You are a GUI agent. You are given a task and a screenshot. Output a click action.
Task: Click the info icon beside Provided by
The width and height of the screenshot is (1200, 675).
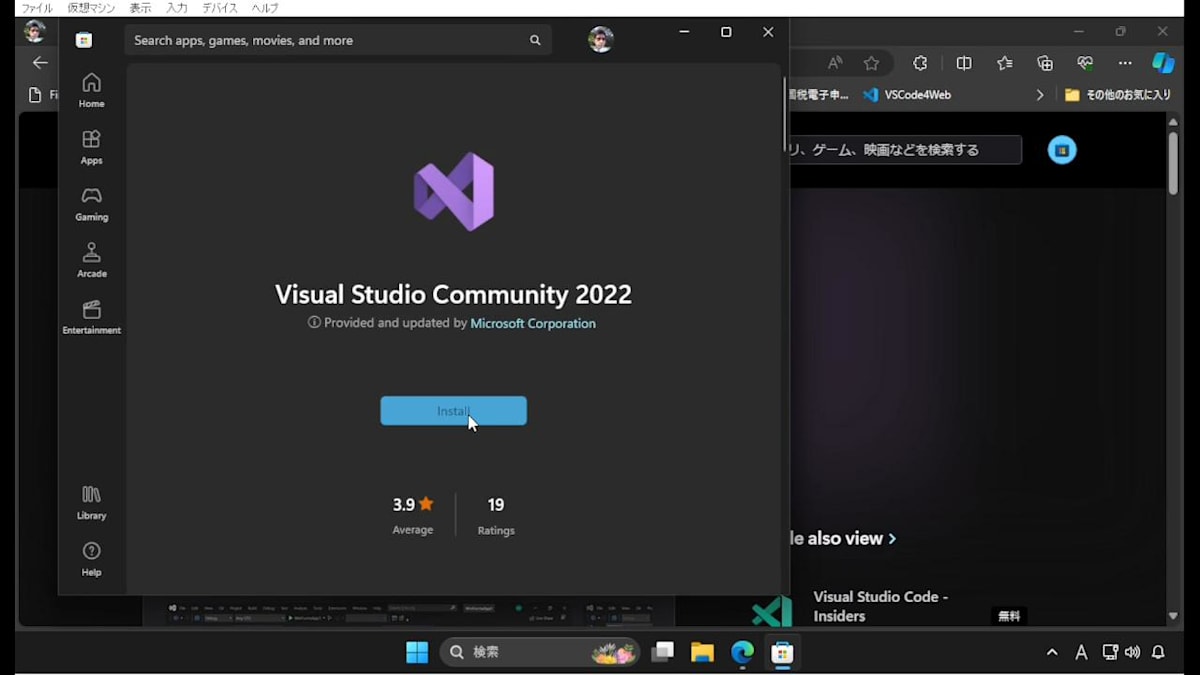[314, 323]
